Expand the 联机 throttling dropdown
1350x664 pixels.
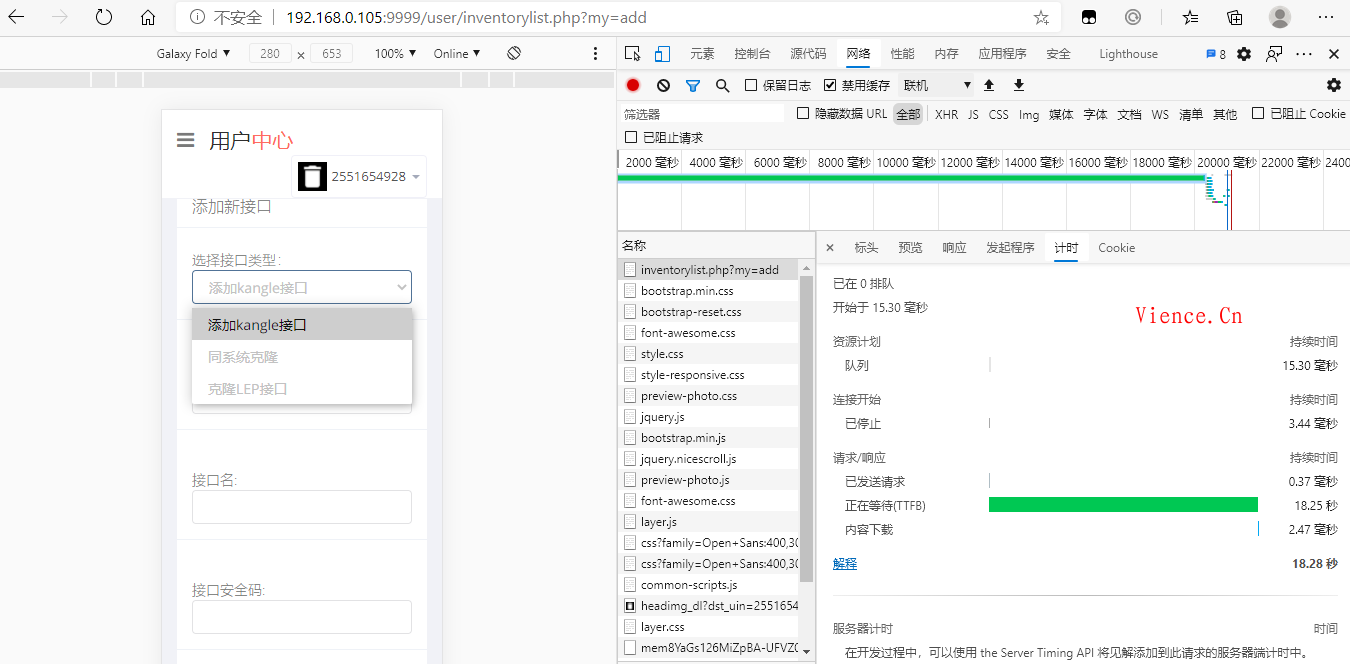point(936,86)
